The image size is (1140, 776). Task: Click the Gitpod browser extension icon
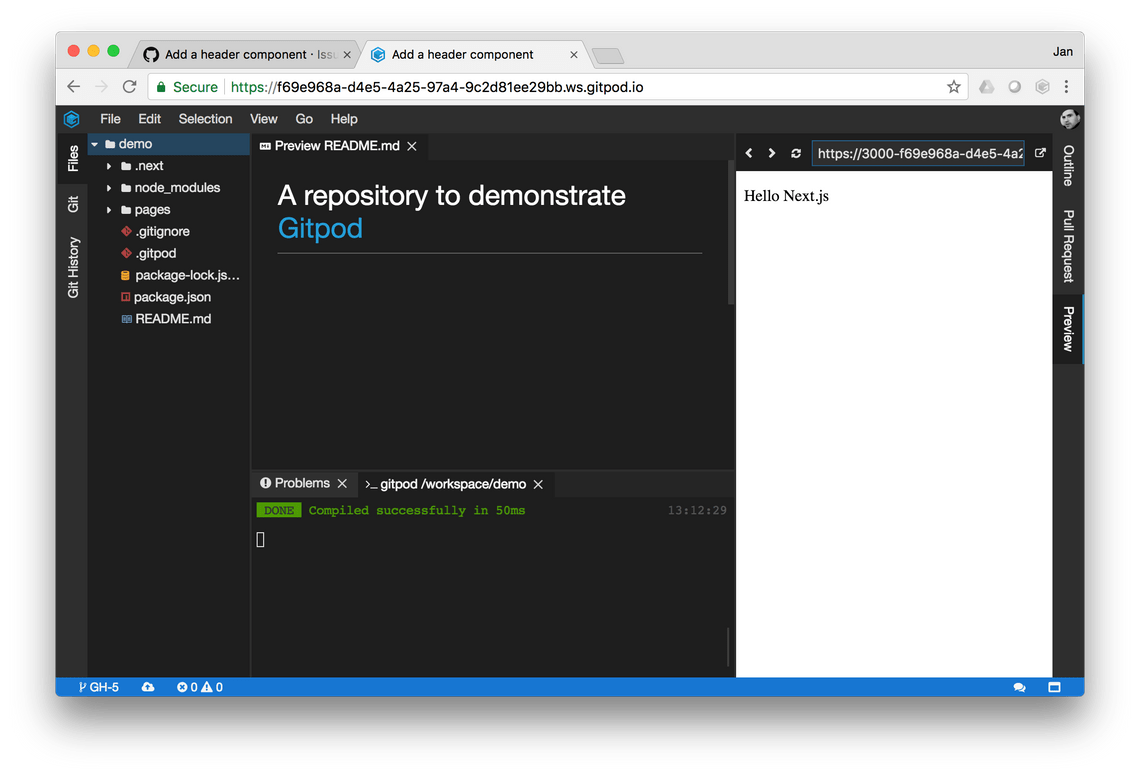tap(1042, 87)
